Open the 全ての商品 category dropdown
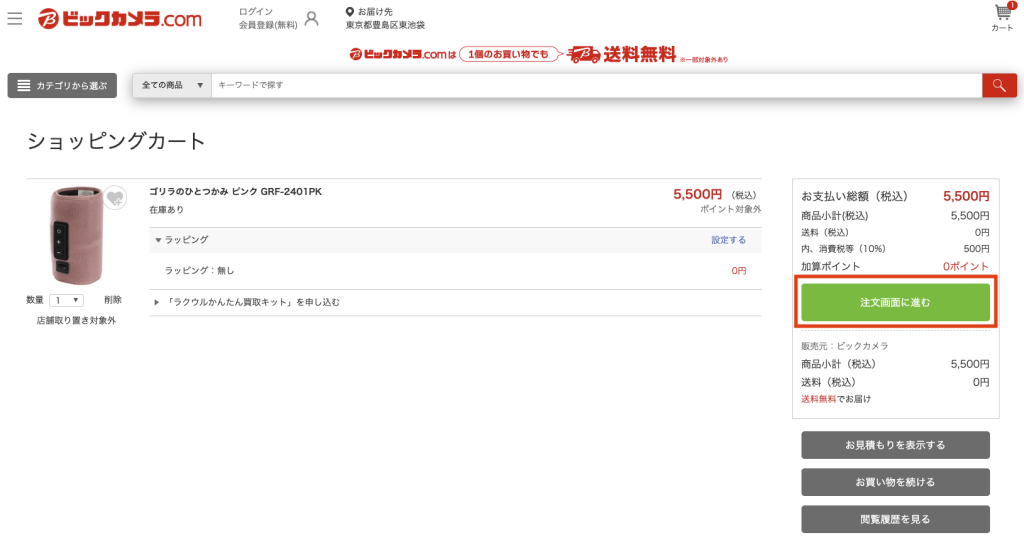 (x=172, y=86)
